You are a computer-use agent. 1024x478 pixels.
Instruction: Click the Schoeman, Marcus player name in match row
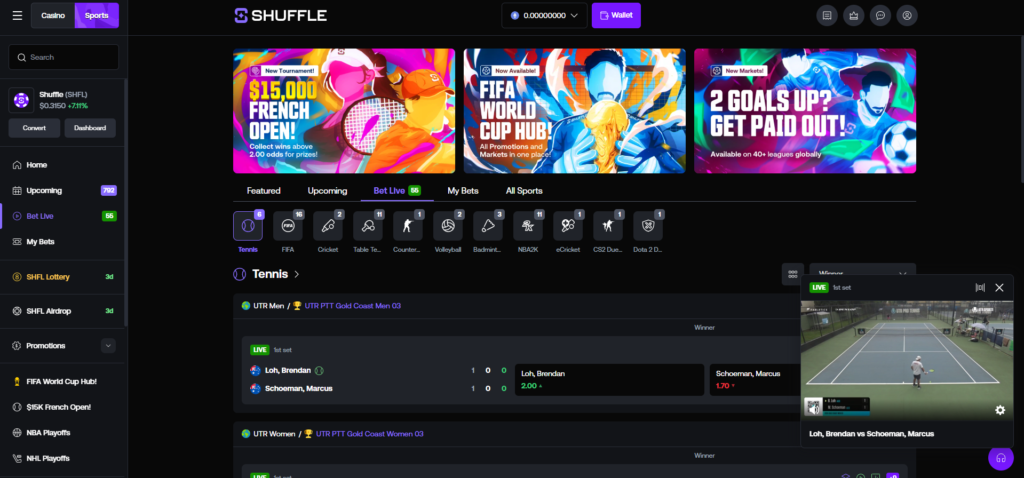[298, 389]
